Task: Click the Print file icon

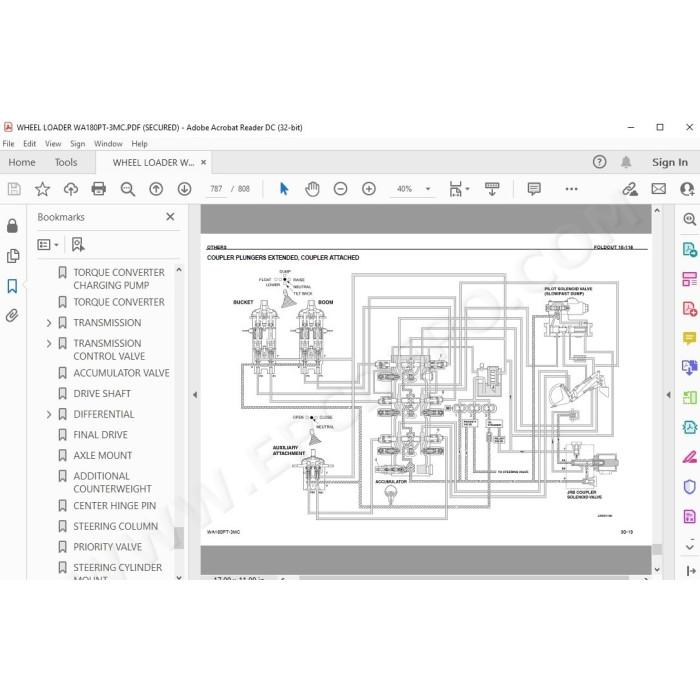Action: click(98, 189)
